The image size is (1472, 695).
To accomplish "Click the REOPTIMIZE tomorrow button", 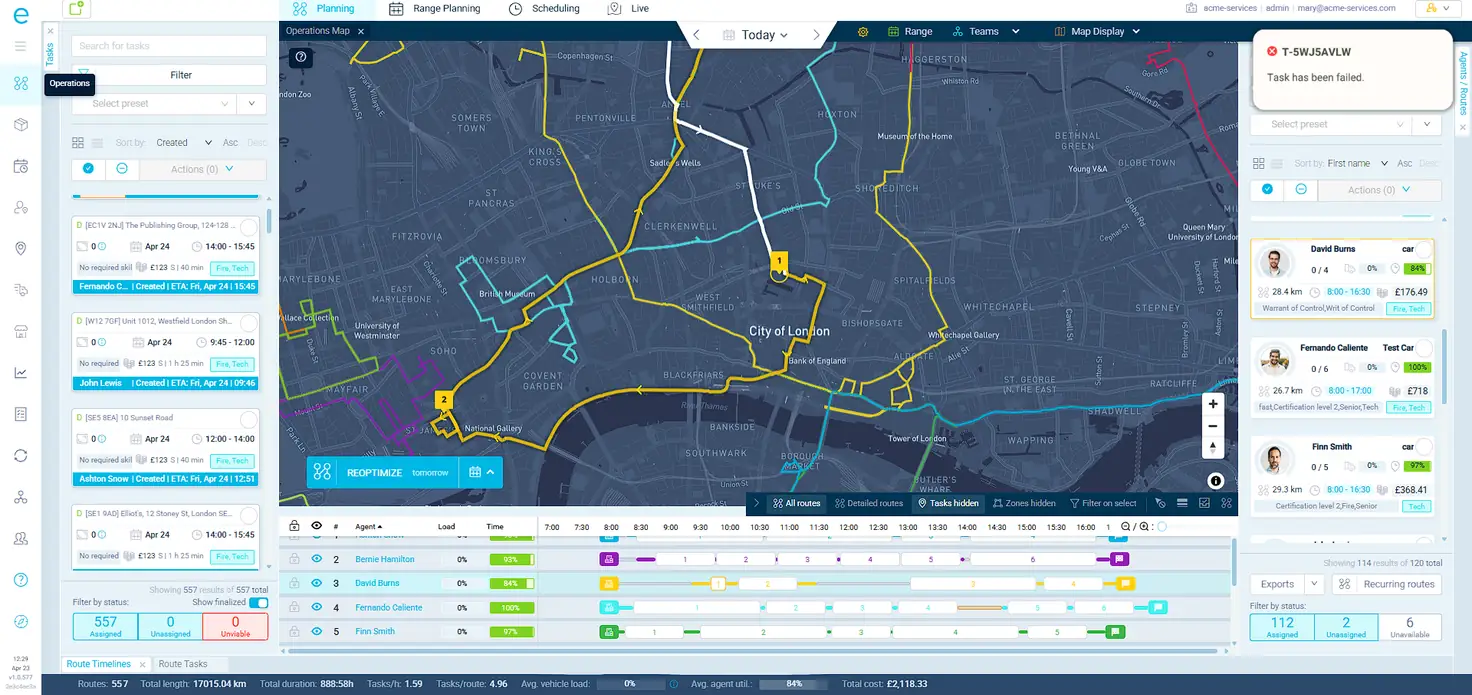I will point(383,472).
